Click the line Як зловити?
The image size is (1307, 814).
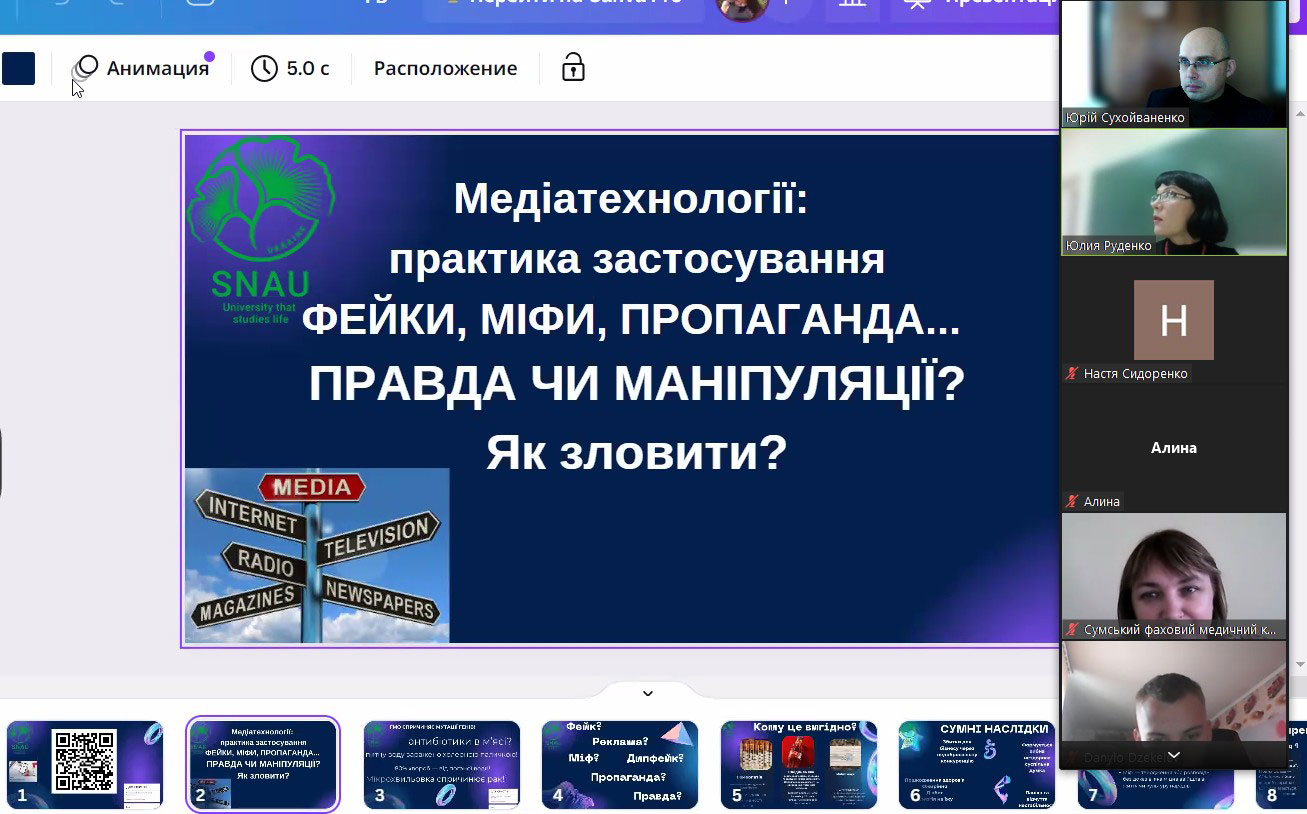point(637,452)
